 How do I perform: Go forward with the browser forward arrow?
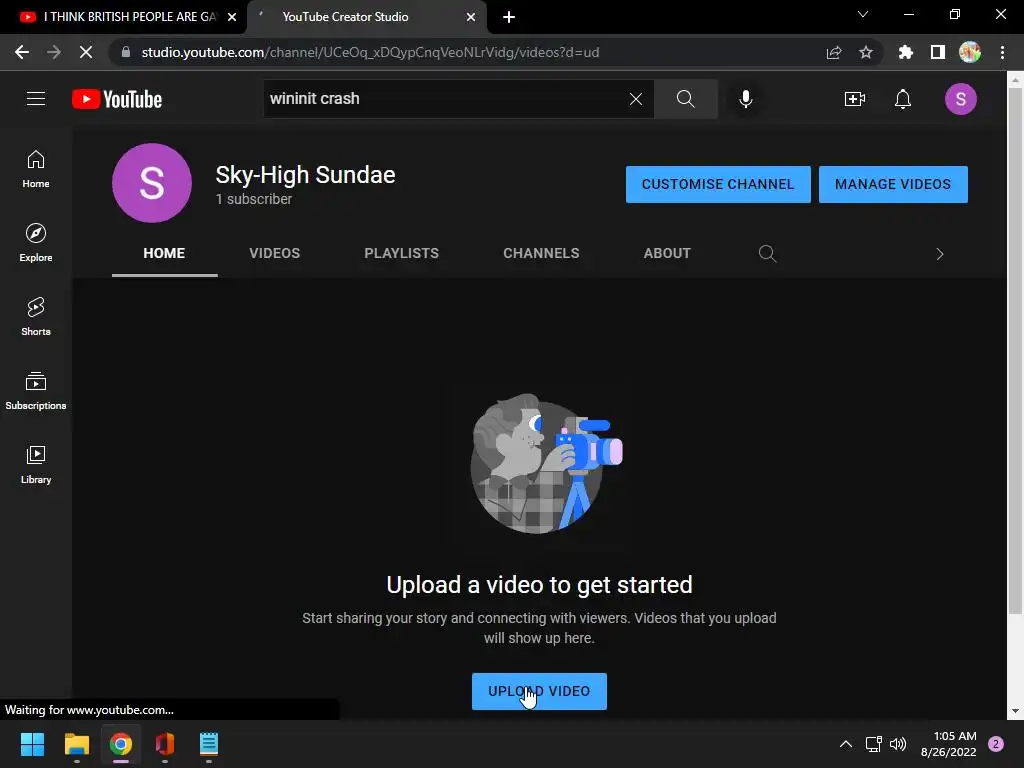54,52
